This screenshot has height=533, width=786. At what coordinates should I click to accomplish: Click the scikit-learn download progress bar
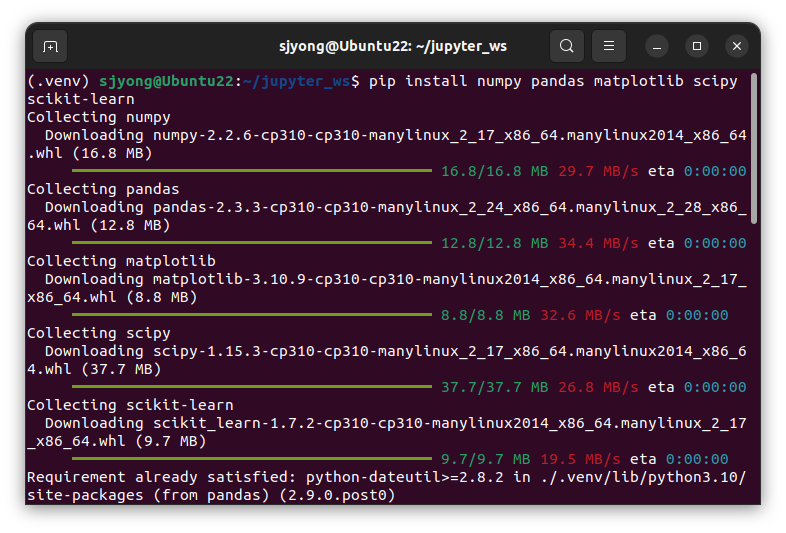[252, 459]
